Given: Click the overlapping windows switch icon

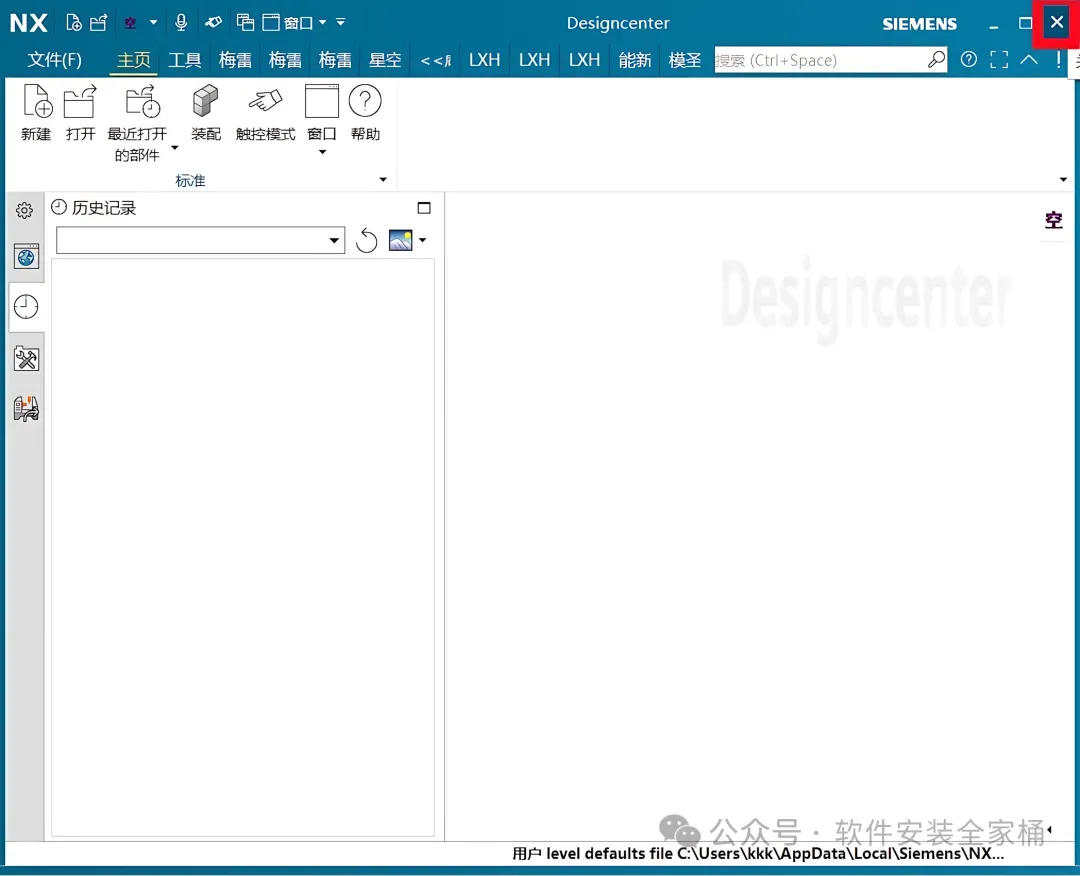Looking at the screenshot, I should pos(245,22).
